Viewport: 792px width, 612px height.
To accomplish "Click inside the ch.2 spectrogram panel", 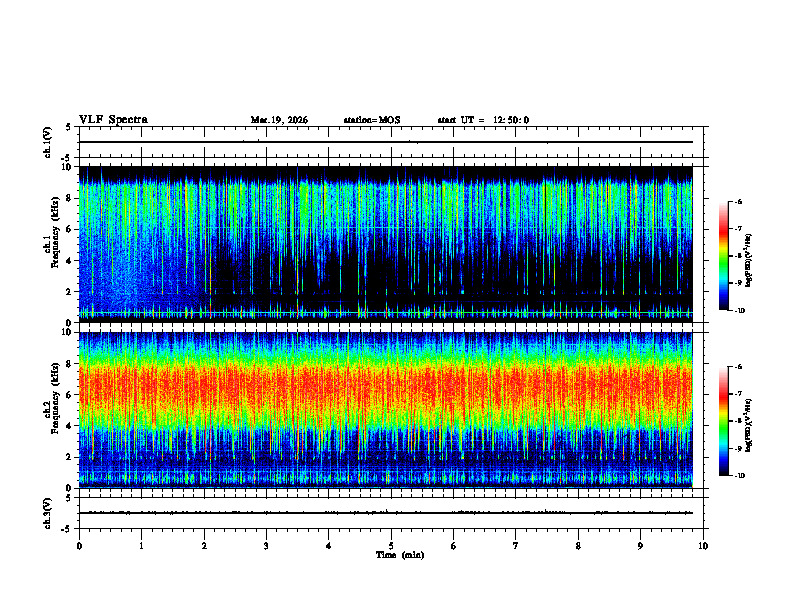I will click(x=386, y=410).
